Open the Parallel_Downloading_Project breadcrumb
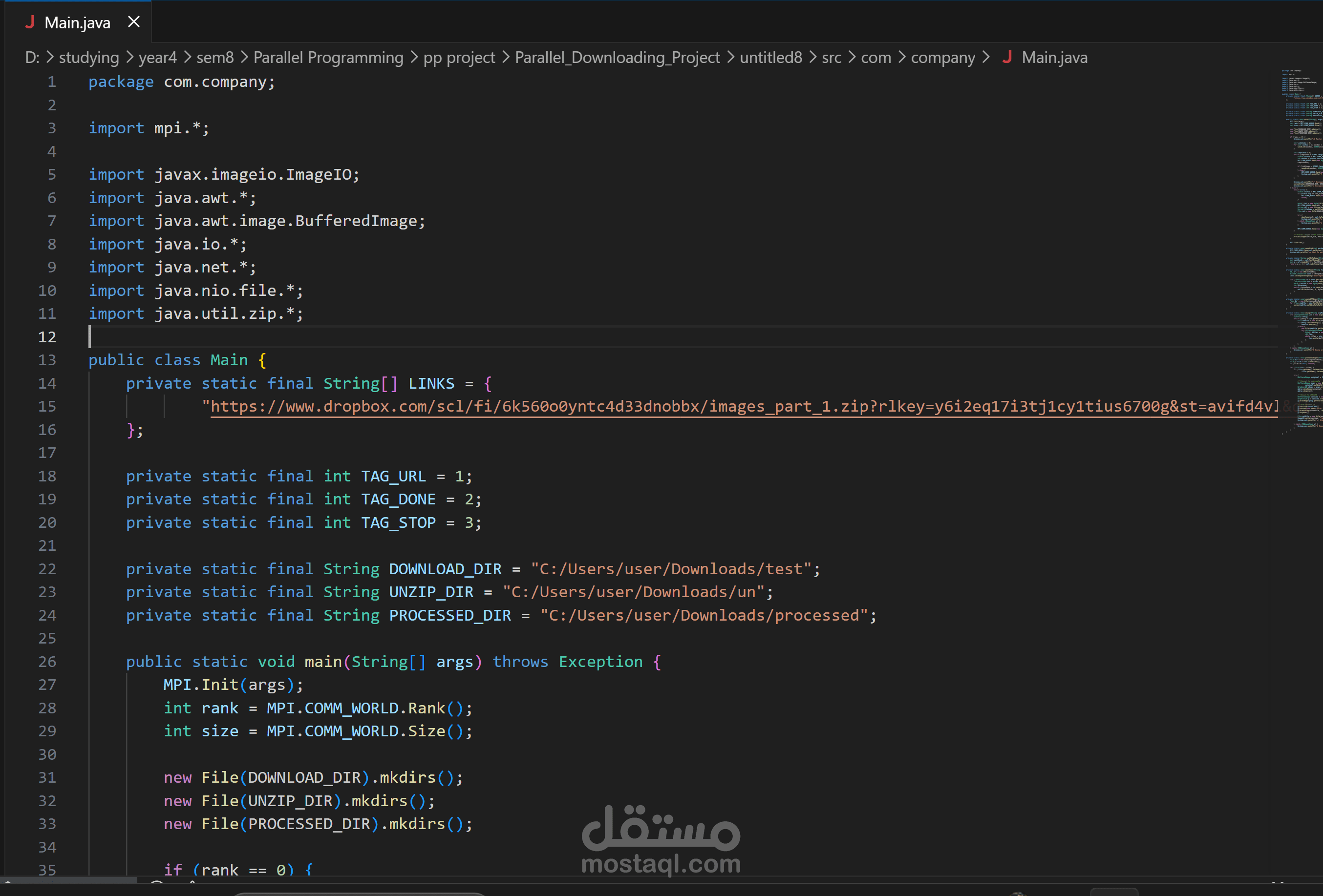 tap(618, 58)
